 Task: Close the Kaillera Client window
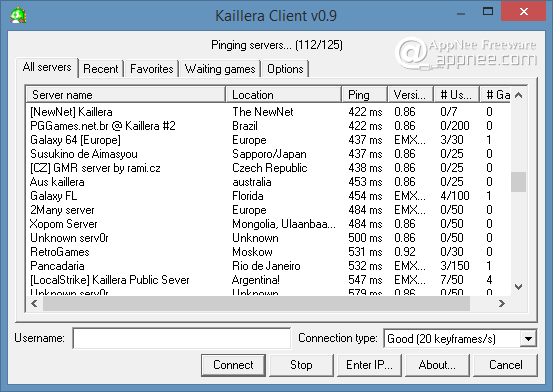524,12
